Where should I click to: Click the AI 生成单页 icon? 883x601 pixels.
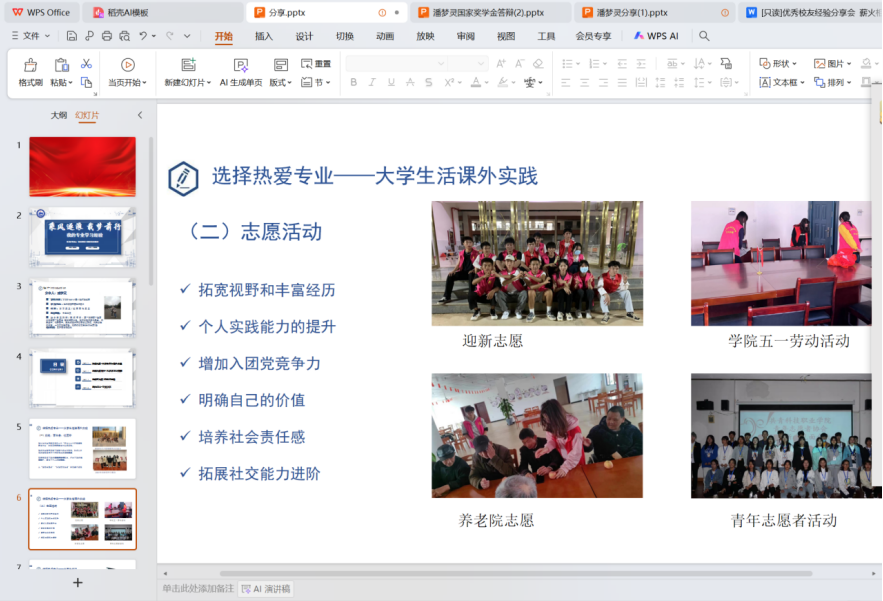(240, 65)
